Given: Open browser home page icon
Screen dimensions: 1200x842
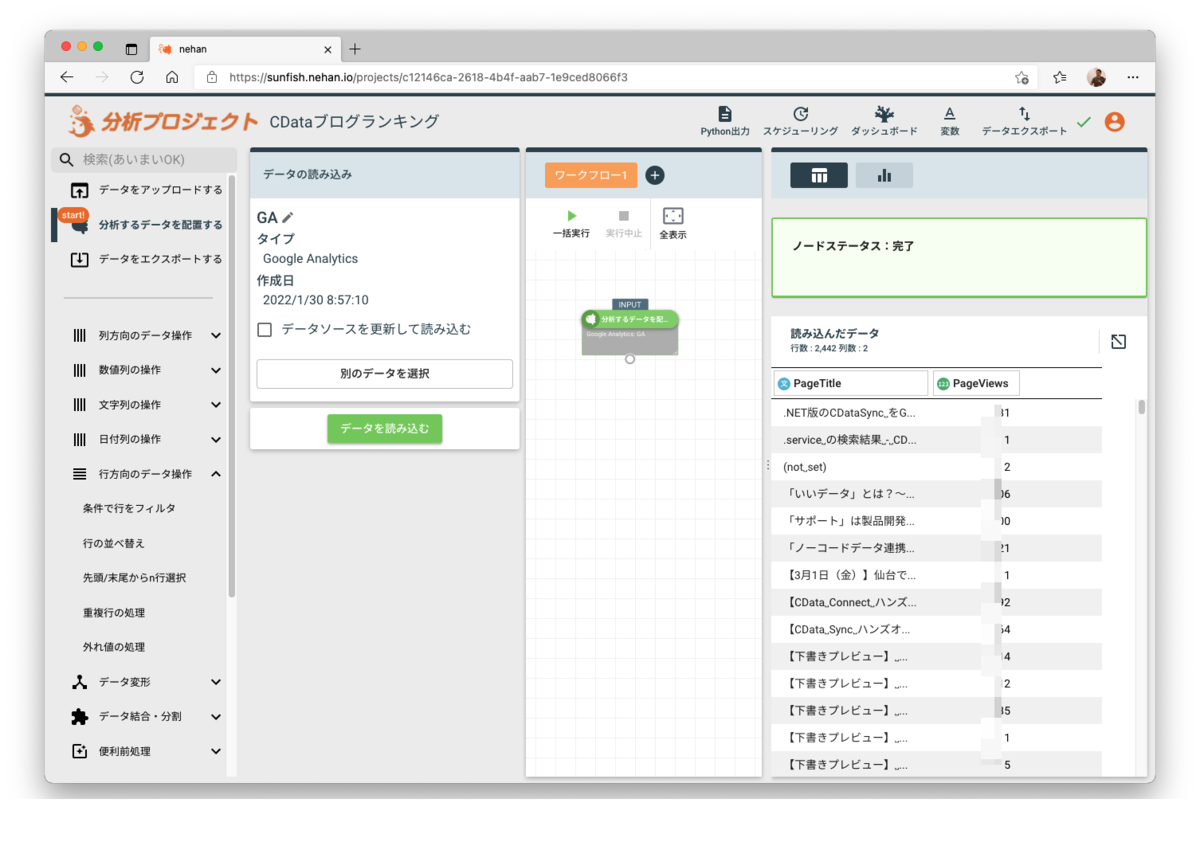Looking at the screenshot, I should pyautogui.click(x=172, y=77).
